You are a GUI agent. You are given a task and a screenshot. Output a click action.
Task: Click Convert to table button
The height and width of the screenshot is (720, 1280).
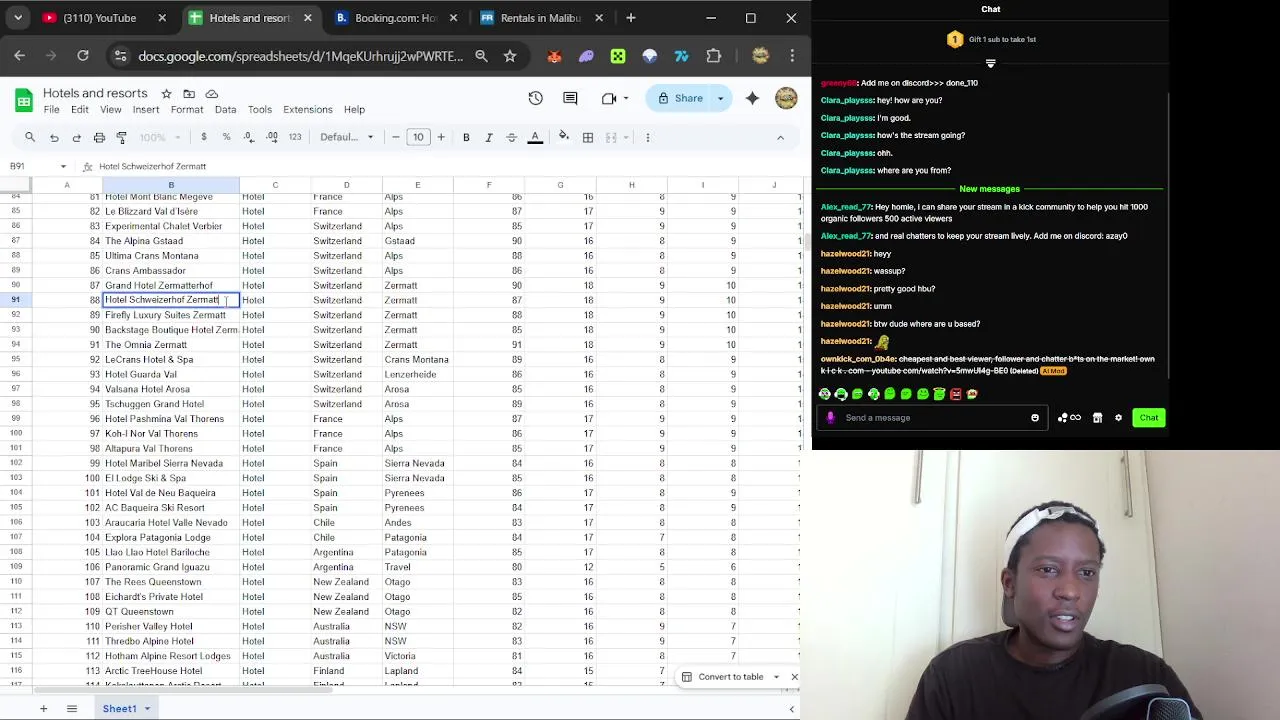[730, 677]
